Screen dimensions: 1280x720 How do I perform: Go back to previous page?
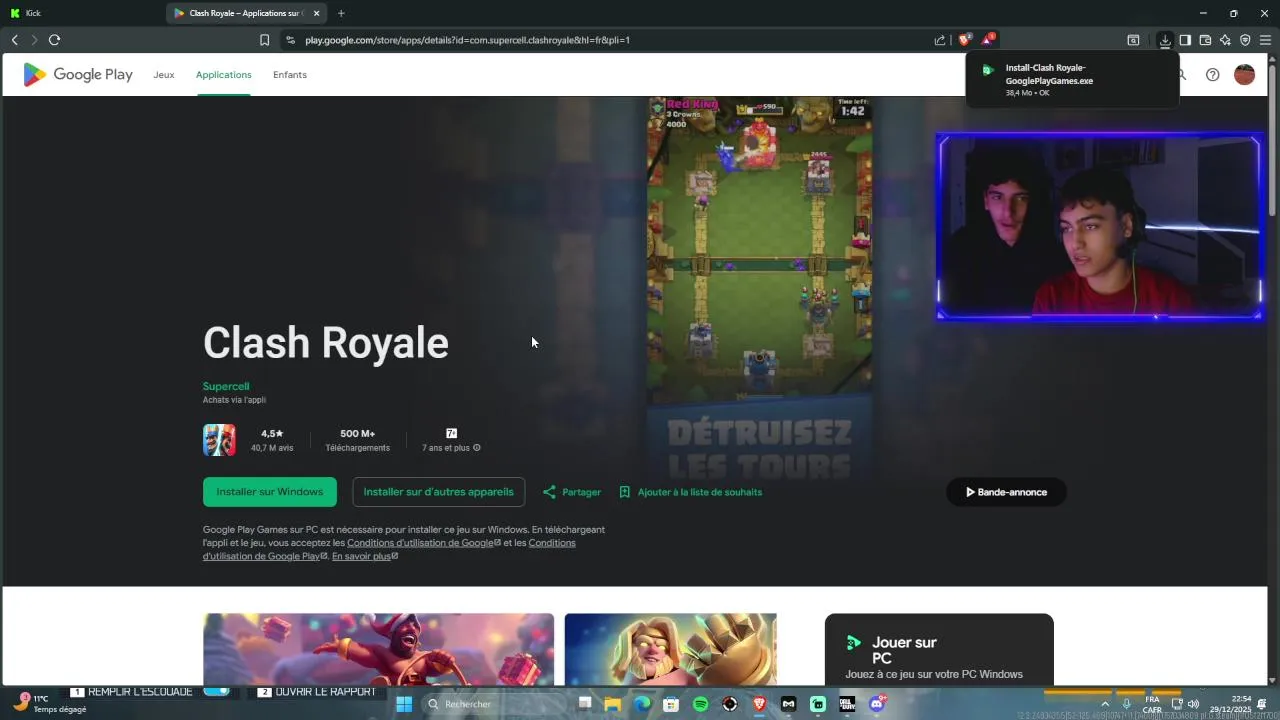(14, 40)
